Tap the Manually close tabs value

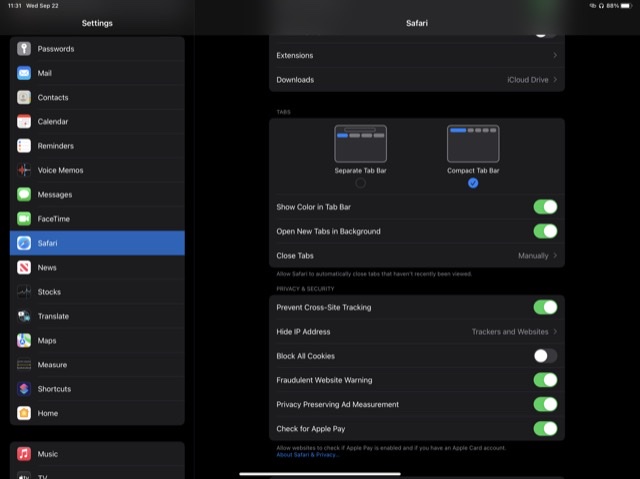[x=533, y=255]
